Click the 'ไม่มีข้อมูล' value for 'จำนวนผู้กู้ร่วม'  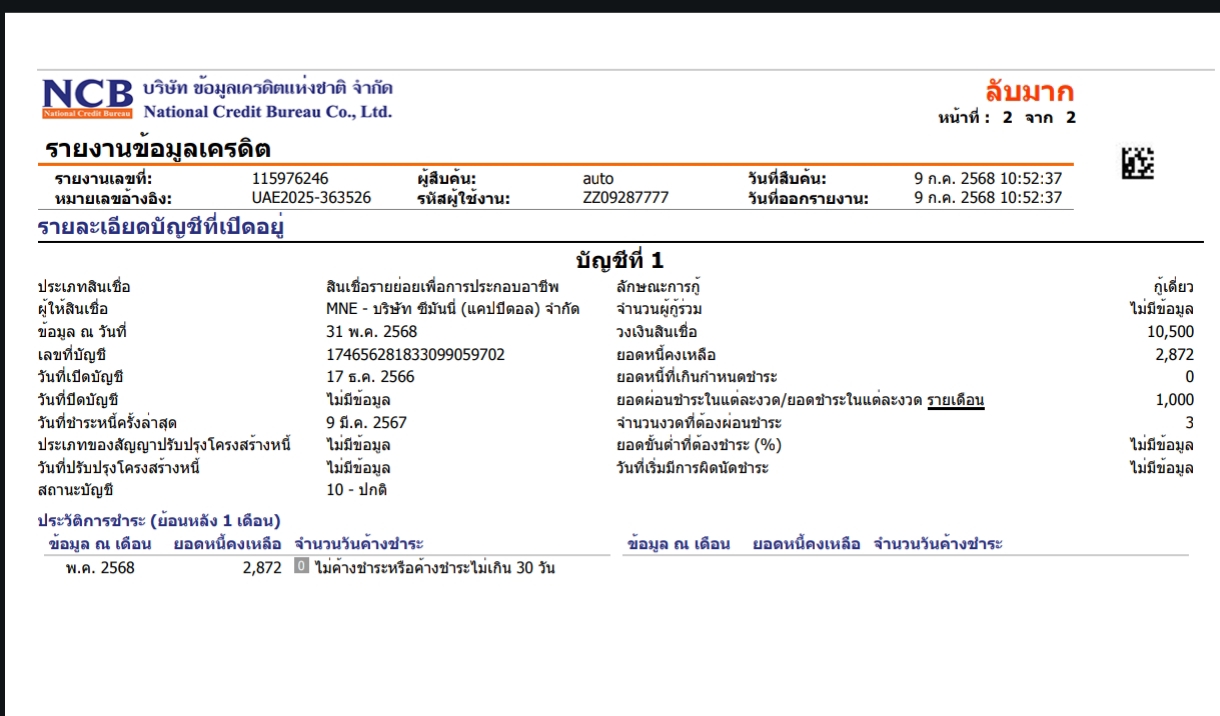tap(1162, 309)
